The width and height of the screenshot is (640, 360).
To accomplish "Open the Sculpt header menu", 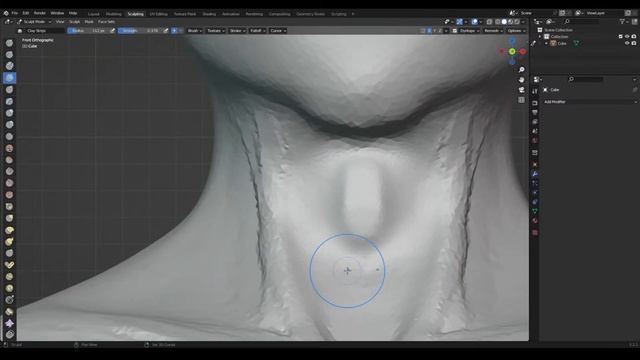I will (74, 22).
